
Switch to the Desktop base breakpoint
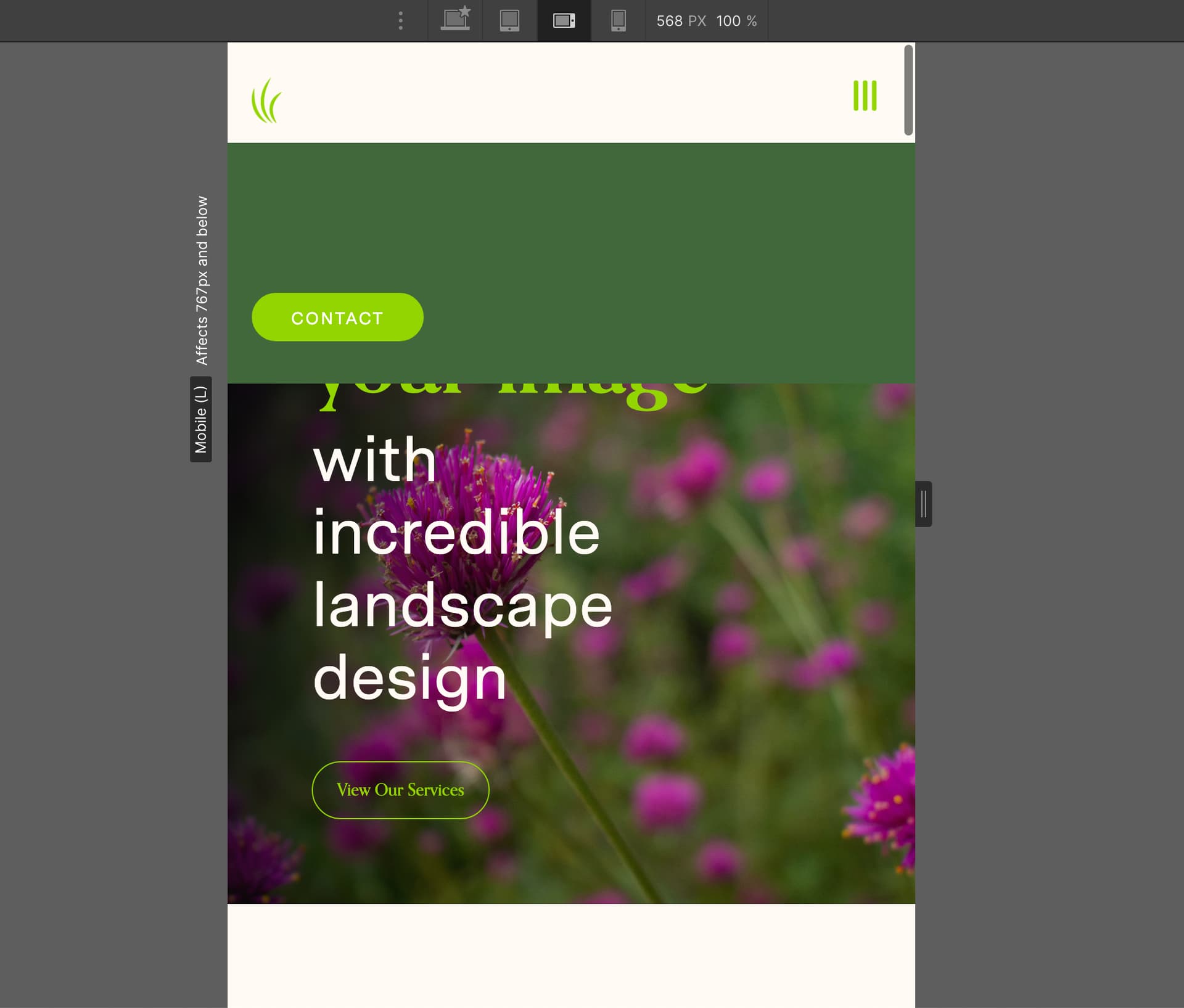pos(455,20)
